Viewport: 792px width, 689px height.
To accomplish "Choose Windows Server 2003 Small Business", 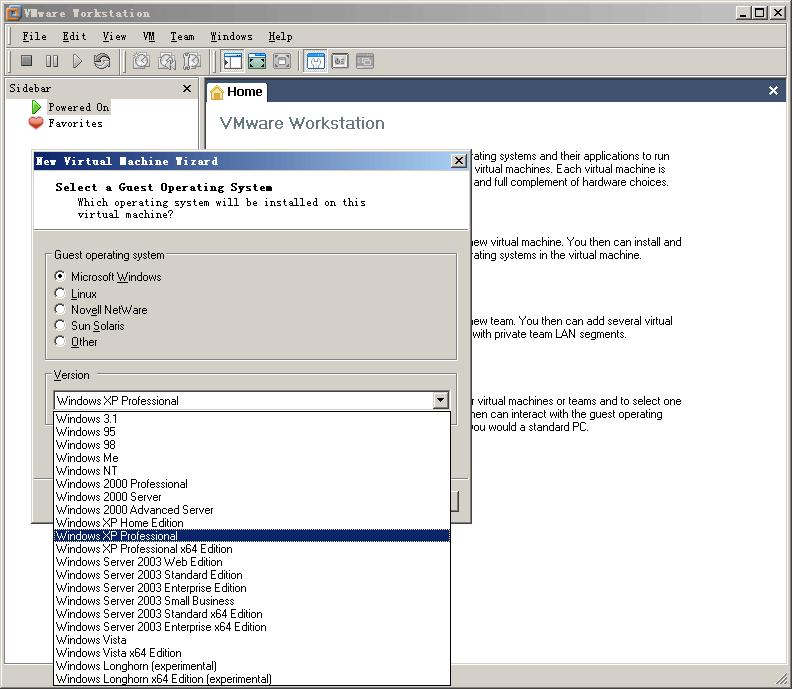I will tap(252, 601).
